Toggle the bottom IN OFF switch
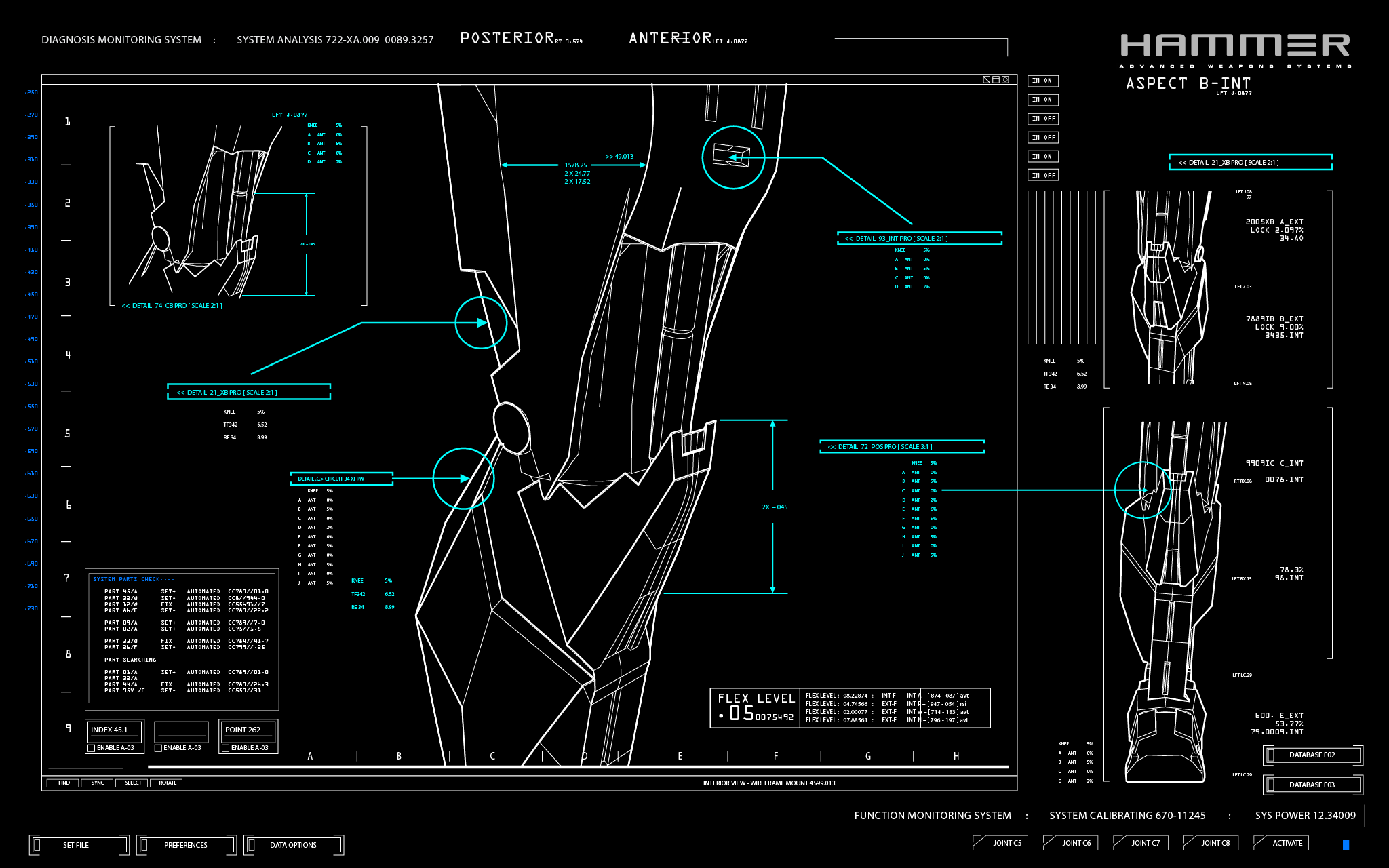Image resolution: width=1389 pixels, height=868 pixels. coord(1042,175)
